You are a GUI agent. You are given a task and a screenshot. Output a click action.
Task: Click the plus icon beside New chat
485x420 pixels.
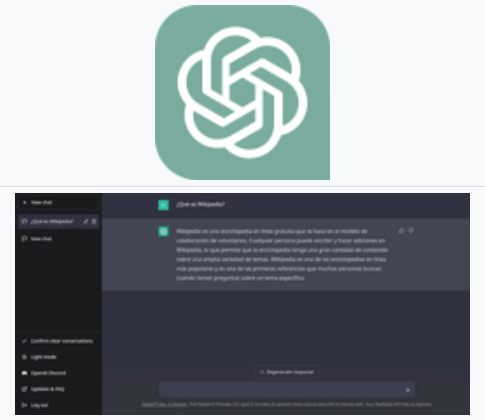24,202
